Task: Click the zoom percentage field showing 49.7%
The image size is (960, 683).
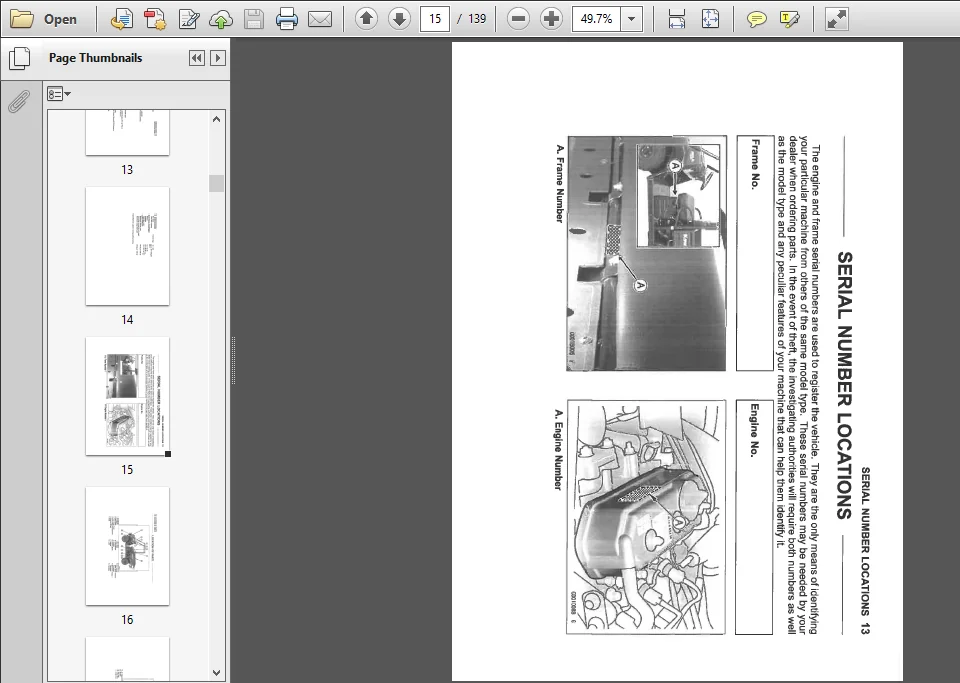Action: click(596, 19)
